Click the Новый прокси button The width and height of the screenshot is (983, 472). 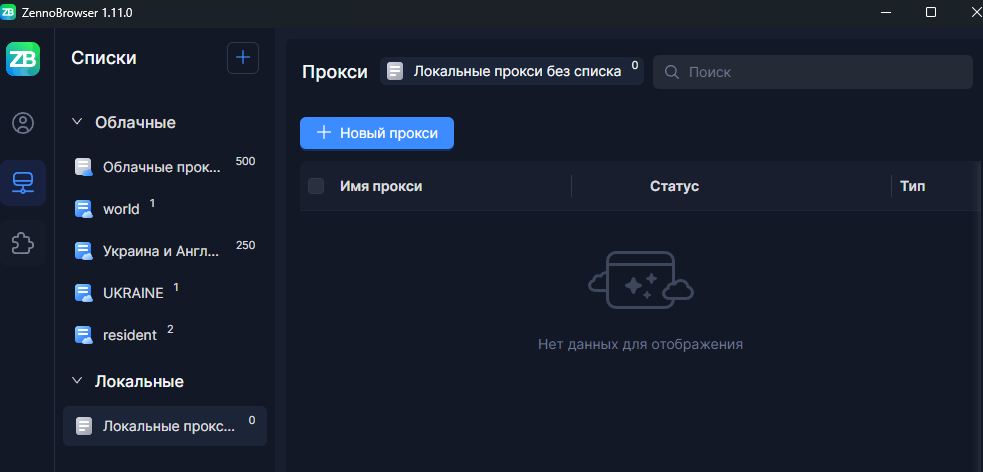tap(377, 133)
